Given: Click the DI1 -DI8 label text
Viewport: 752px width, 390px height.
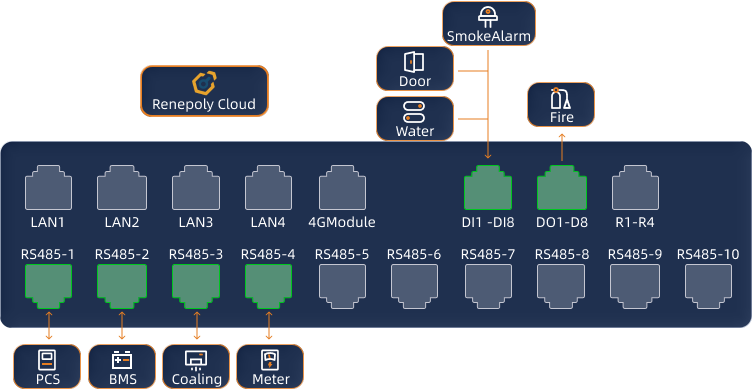Looking at the screenshot, I should tap(488, 223).
